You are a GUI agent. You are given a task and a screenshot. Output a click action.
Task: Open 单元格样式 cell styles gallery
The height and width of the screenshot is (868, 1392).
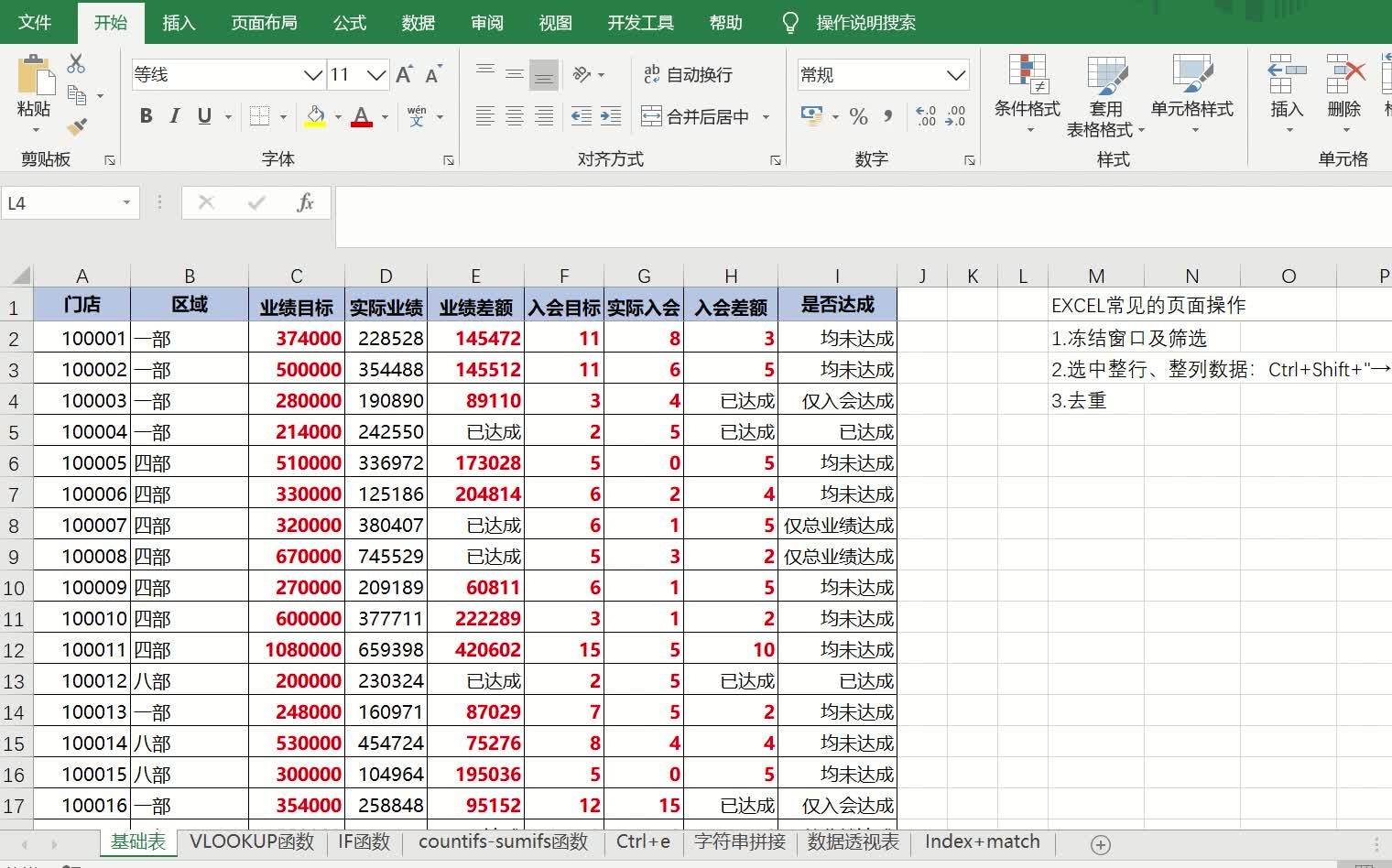pos(1192,94)
